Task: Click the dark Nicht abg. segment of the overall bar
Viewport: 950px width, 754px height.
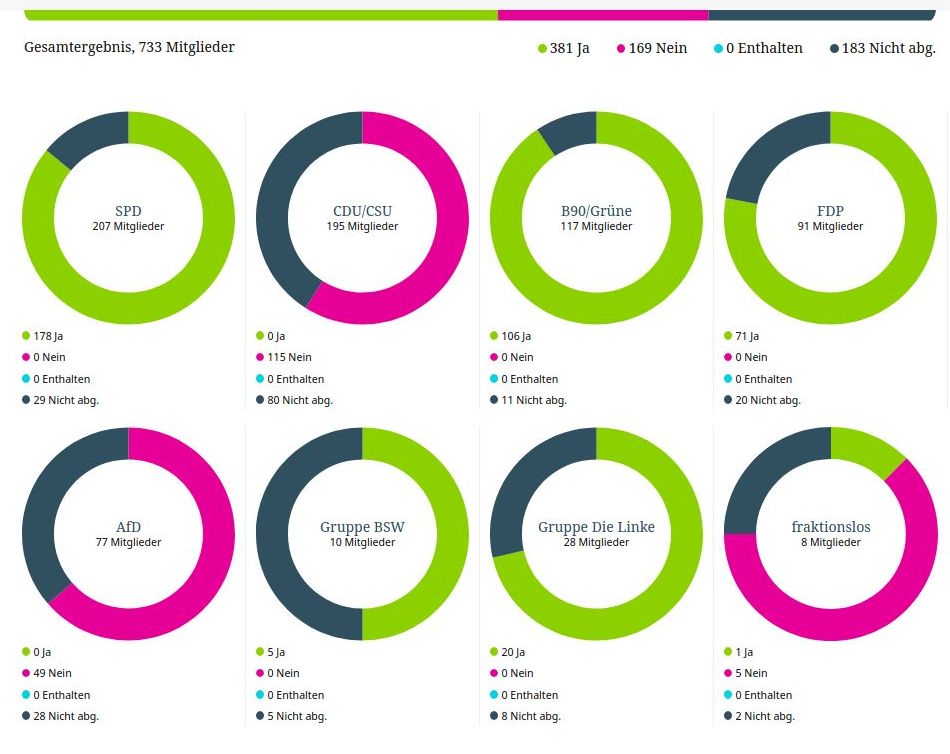Action: tap(822, 15)
